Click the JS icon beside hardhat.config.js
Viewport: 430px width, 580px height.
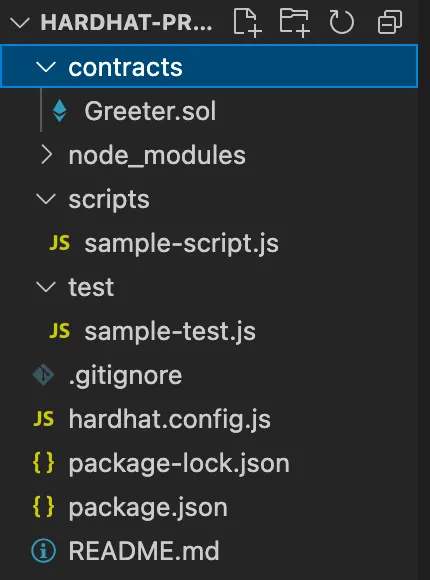click(44, 419)
